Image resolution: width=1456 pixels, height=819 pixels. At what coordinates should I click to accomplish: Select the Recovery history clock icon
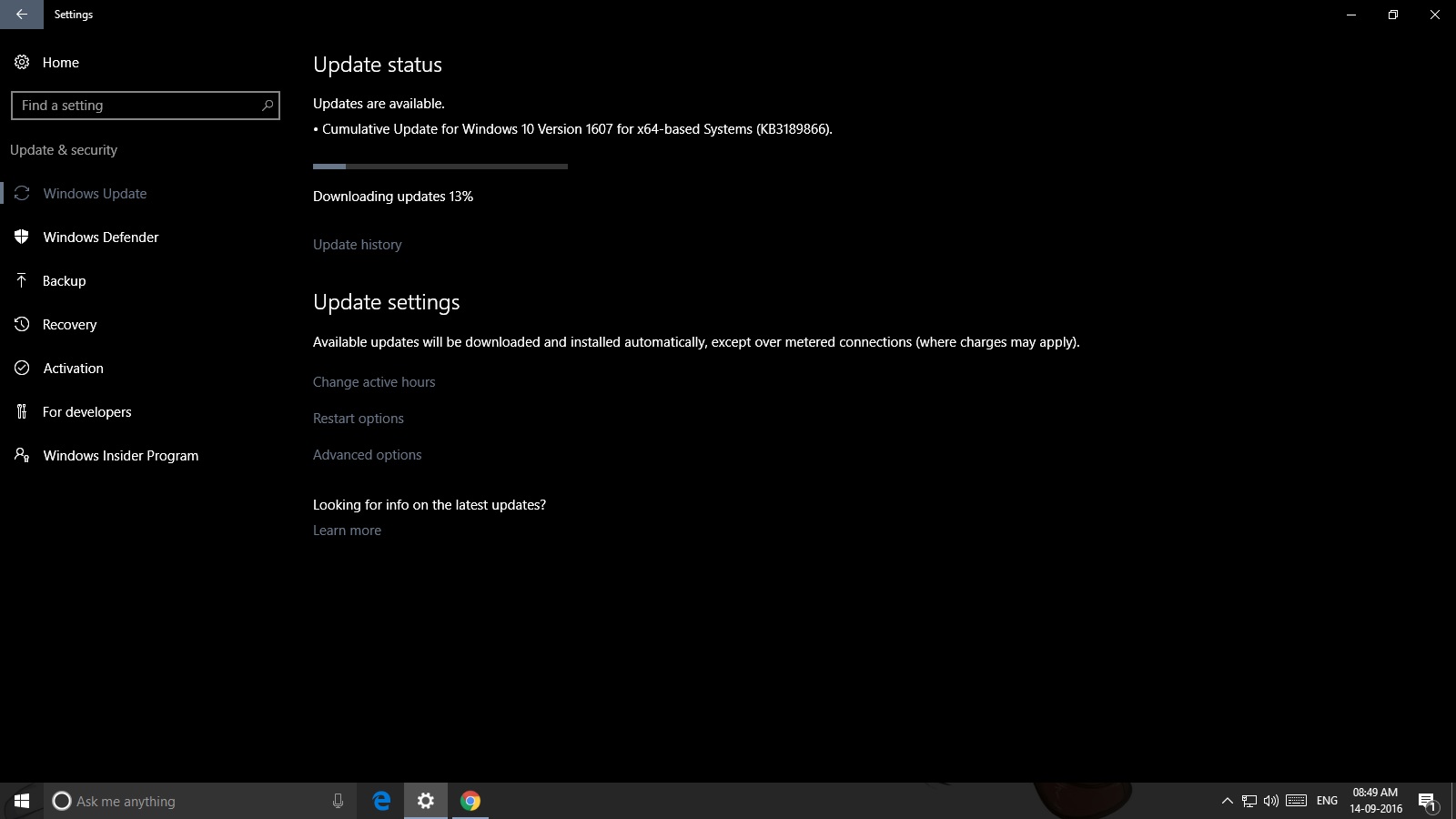[x=22, y=324]
